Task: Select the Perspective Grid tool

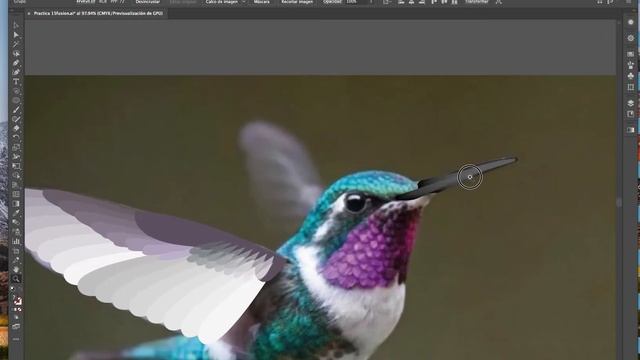Action: point(16,185)
